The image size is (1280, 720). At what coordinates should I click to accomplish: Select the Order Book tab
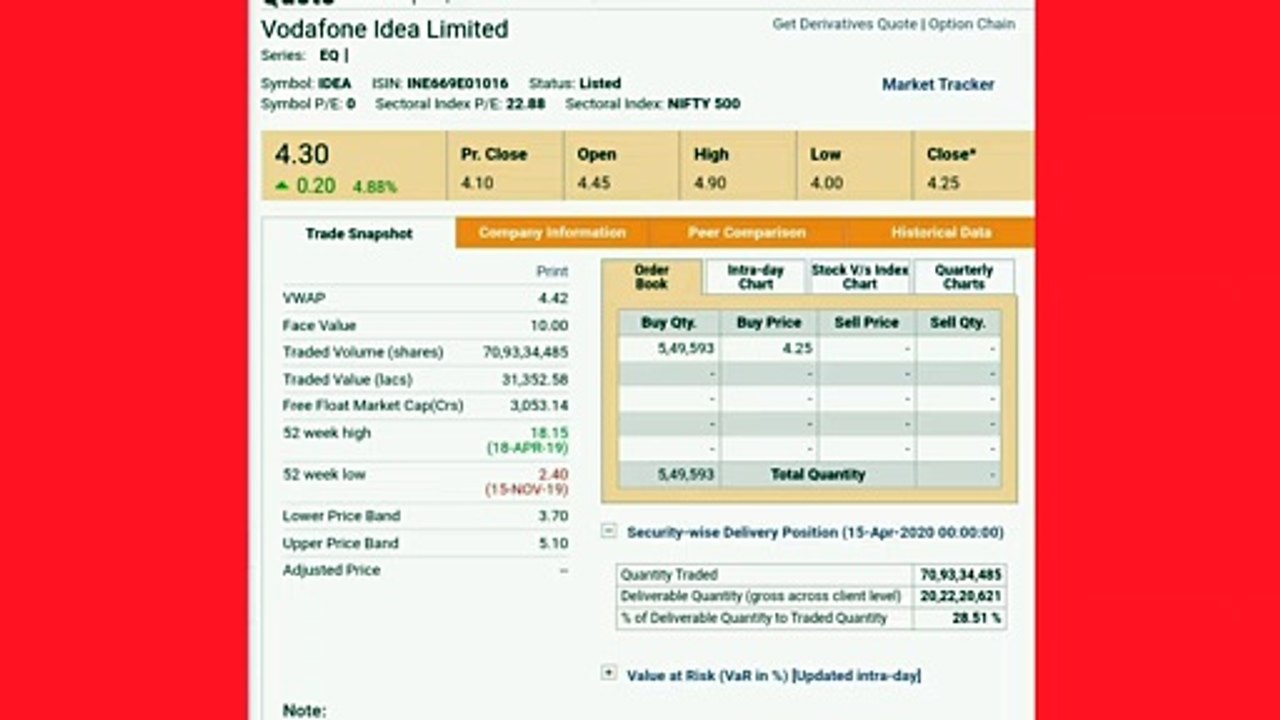coord(651,277)
